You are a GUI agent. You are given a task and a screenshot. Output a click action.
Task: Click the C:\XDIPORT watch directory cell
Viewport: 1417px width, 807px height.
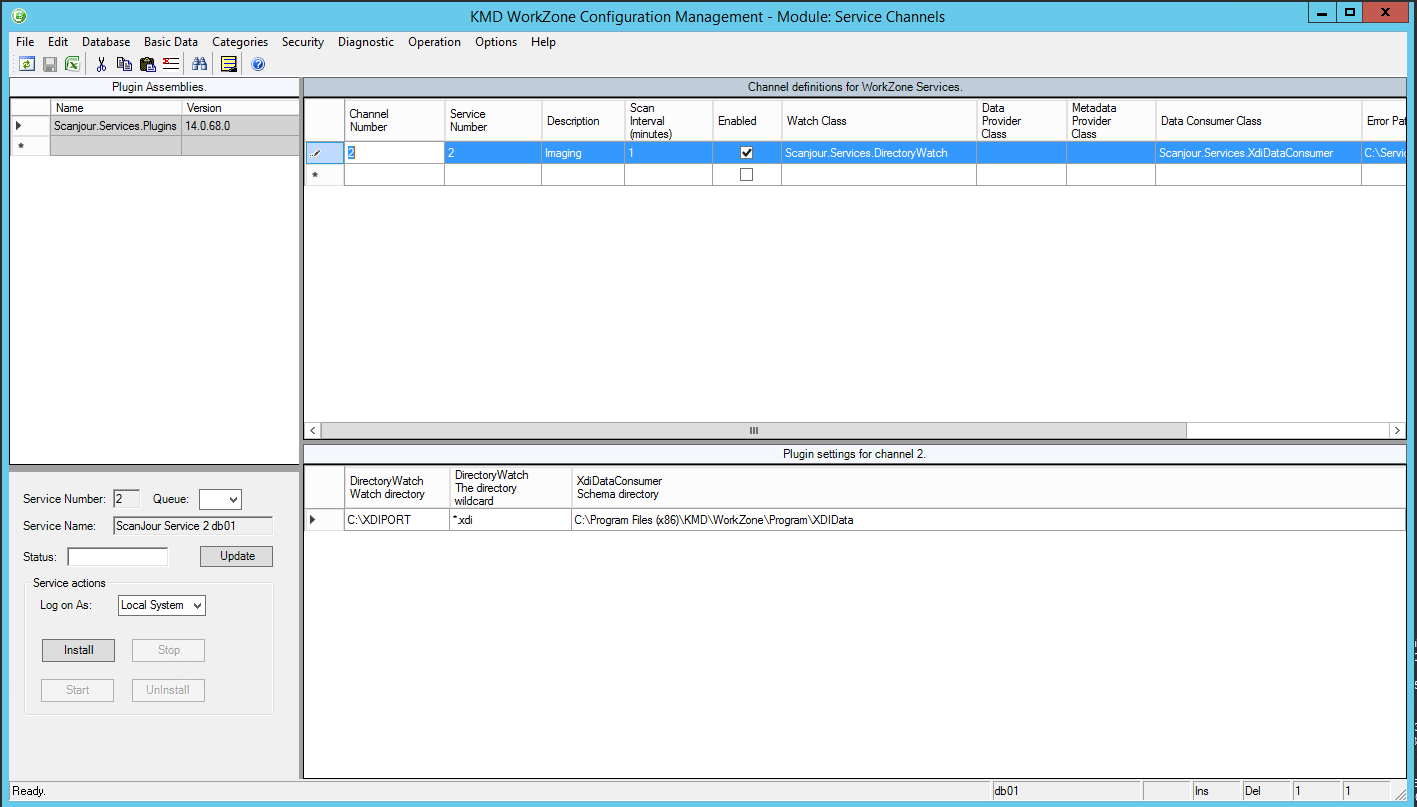click(397, 520)
